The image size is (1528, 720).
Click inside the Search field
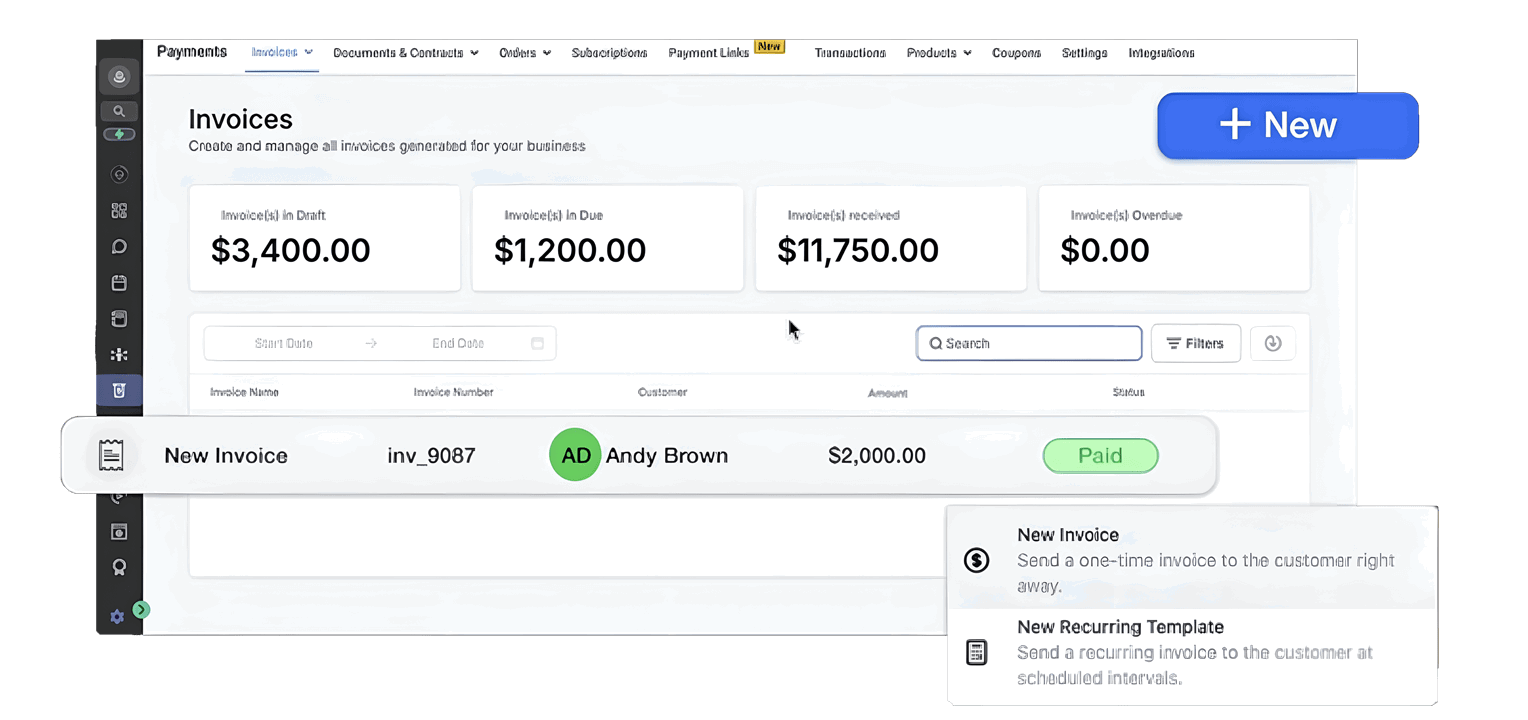pyautogui.click(x=1028, y=343)
